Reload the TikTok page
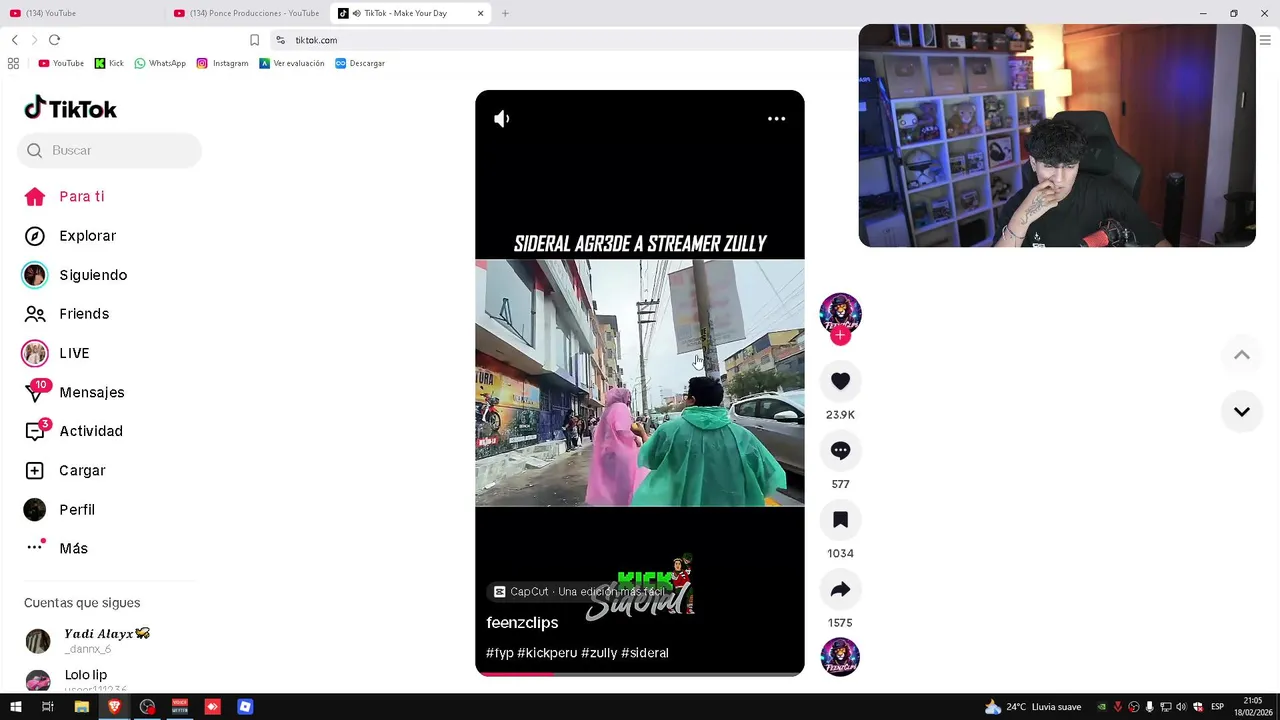Screen dimensions: 1280x720 click(x=54, y=40)
